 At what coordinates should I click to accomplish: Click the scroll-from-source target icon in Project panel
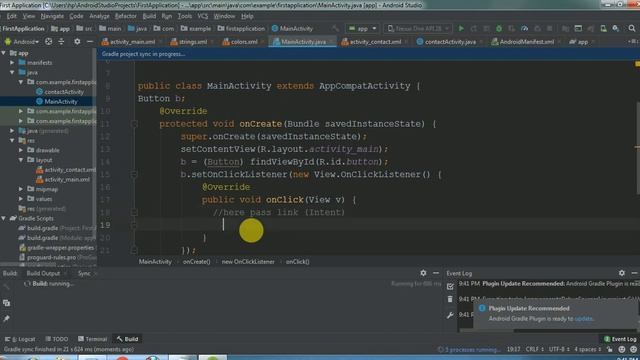click(48, 42)
